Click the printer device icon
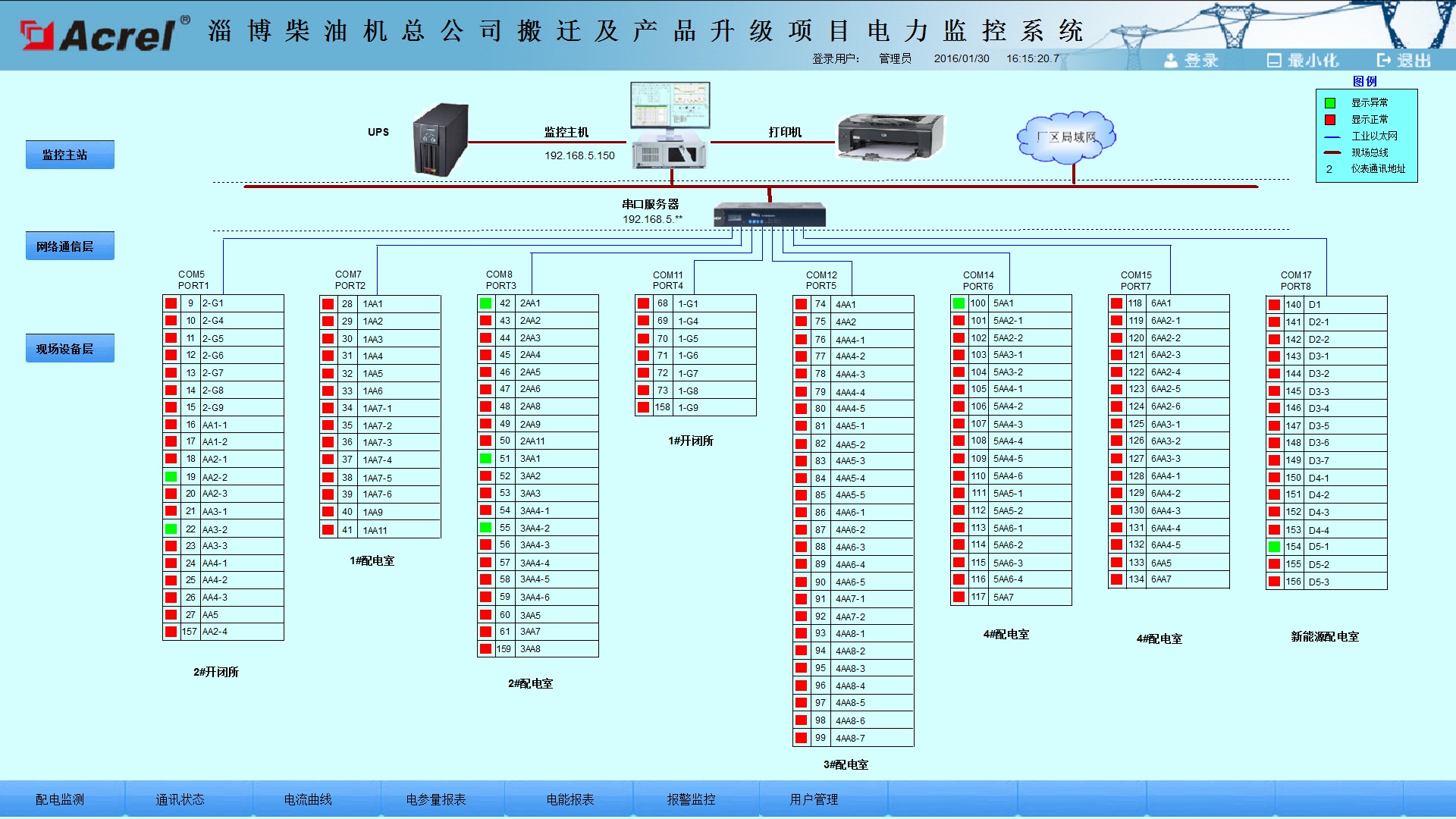 click(890, 136)
